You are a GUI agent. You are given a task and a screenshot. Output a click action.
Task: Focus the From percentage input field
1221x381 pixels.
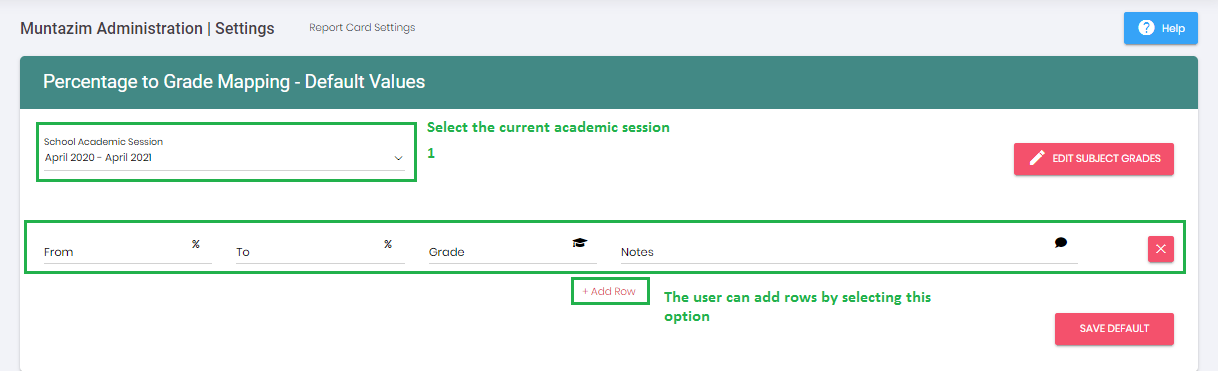point(128,251)
